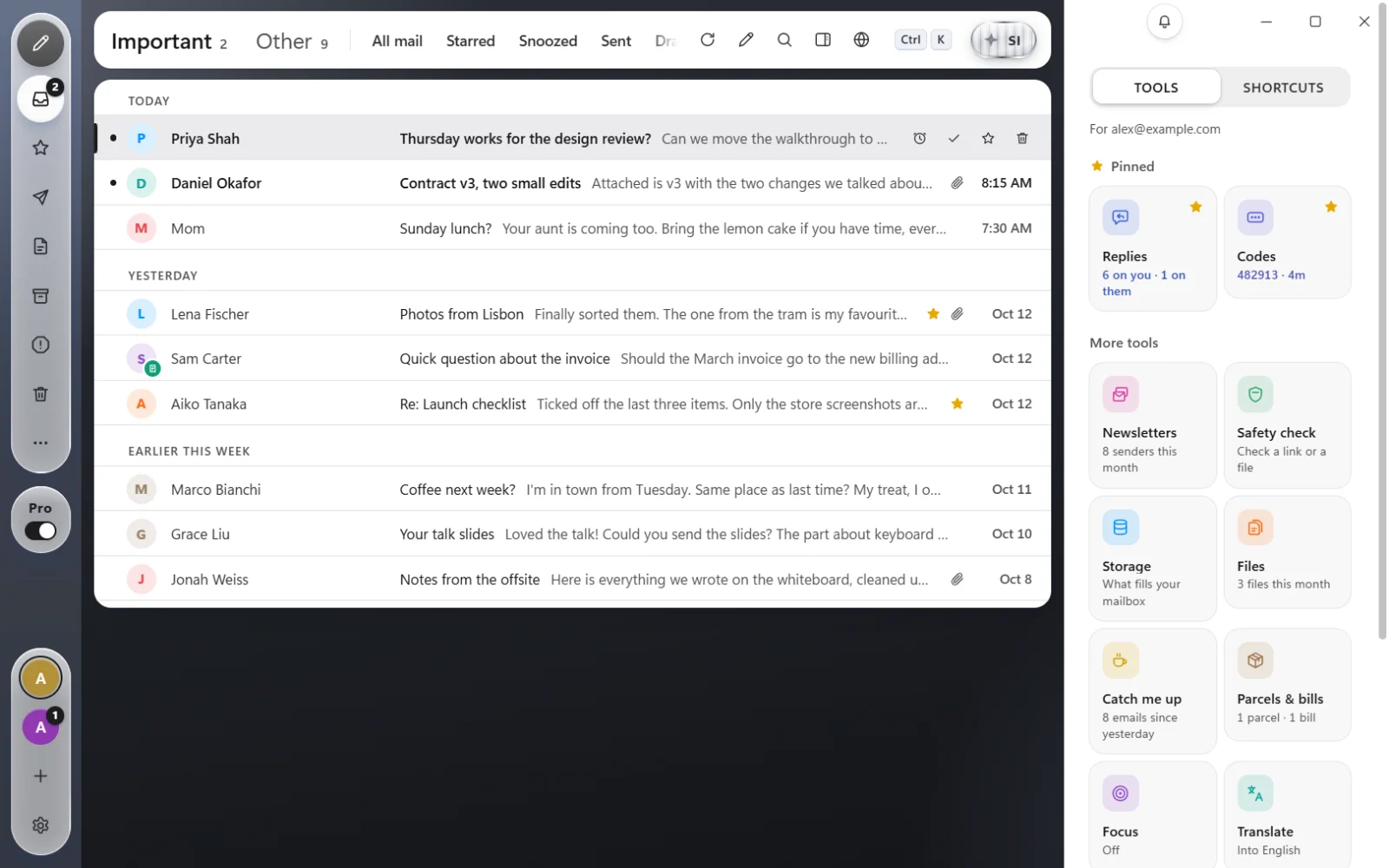Select the TOOLS tab

(x=1155, y=88)
